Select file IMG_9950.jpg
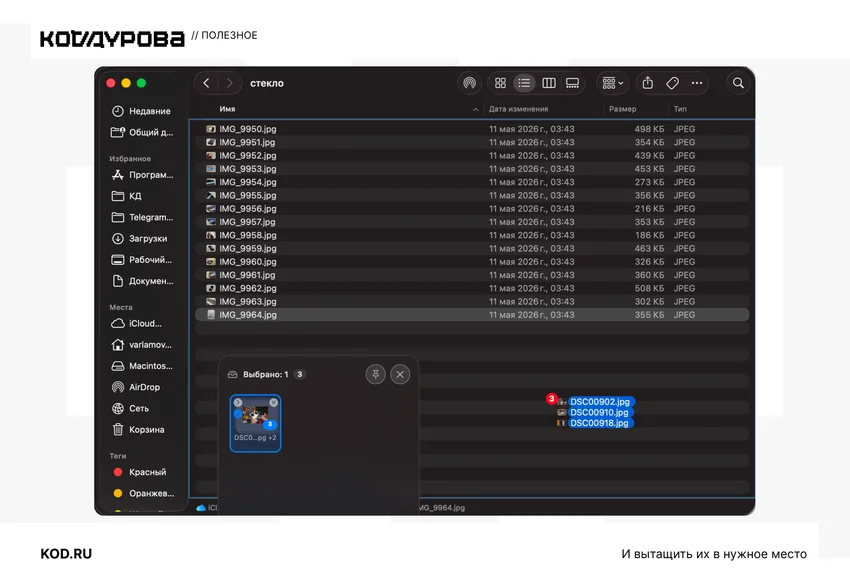 coord(472,129)
